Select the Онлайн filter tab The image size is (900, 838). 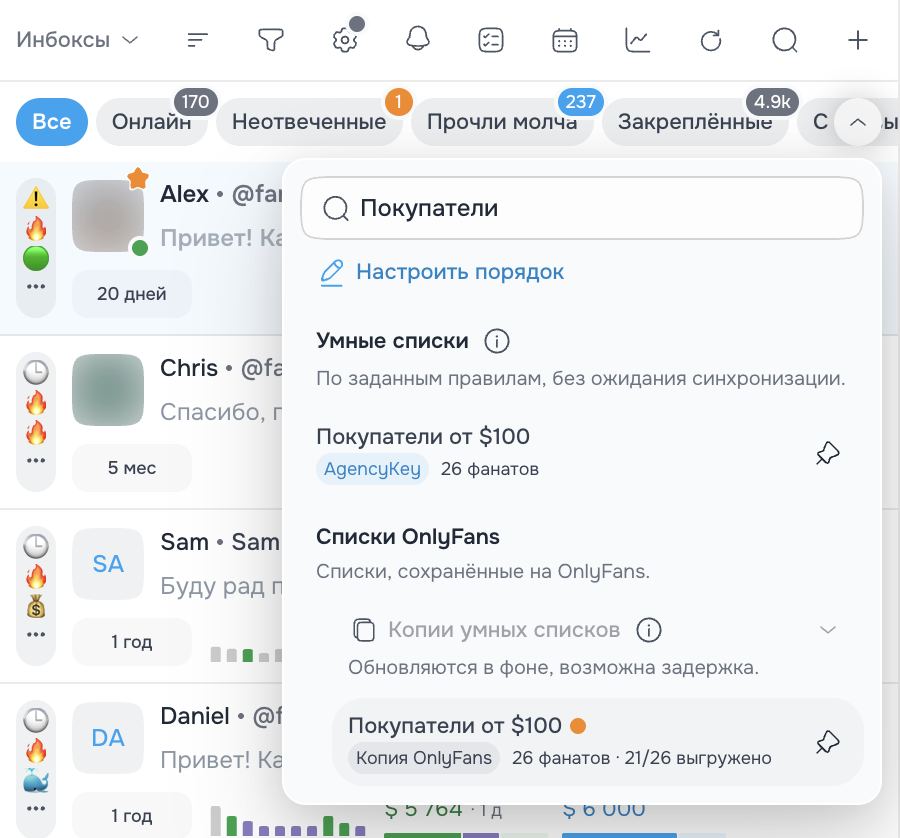point(152,122)
